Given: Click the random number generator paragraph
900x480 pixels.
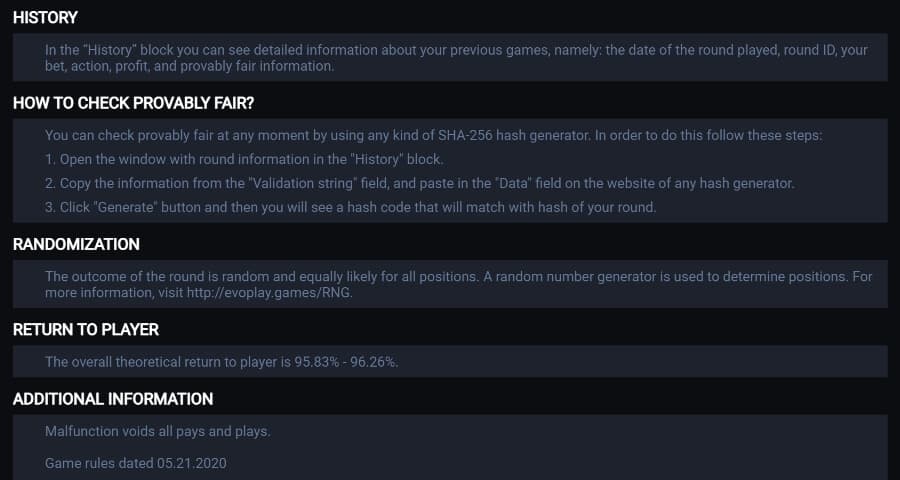Looking at the screenshot, I should (459, 285).
